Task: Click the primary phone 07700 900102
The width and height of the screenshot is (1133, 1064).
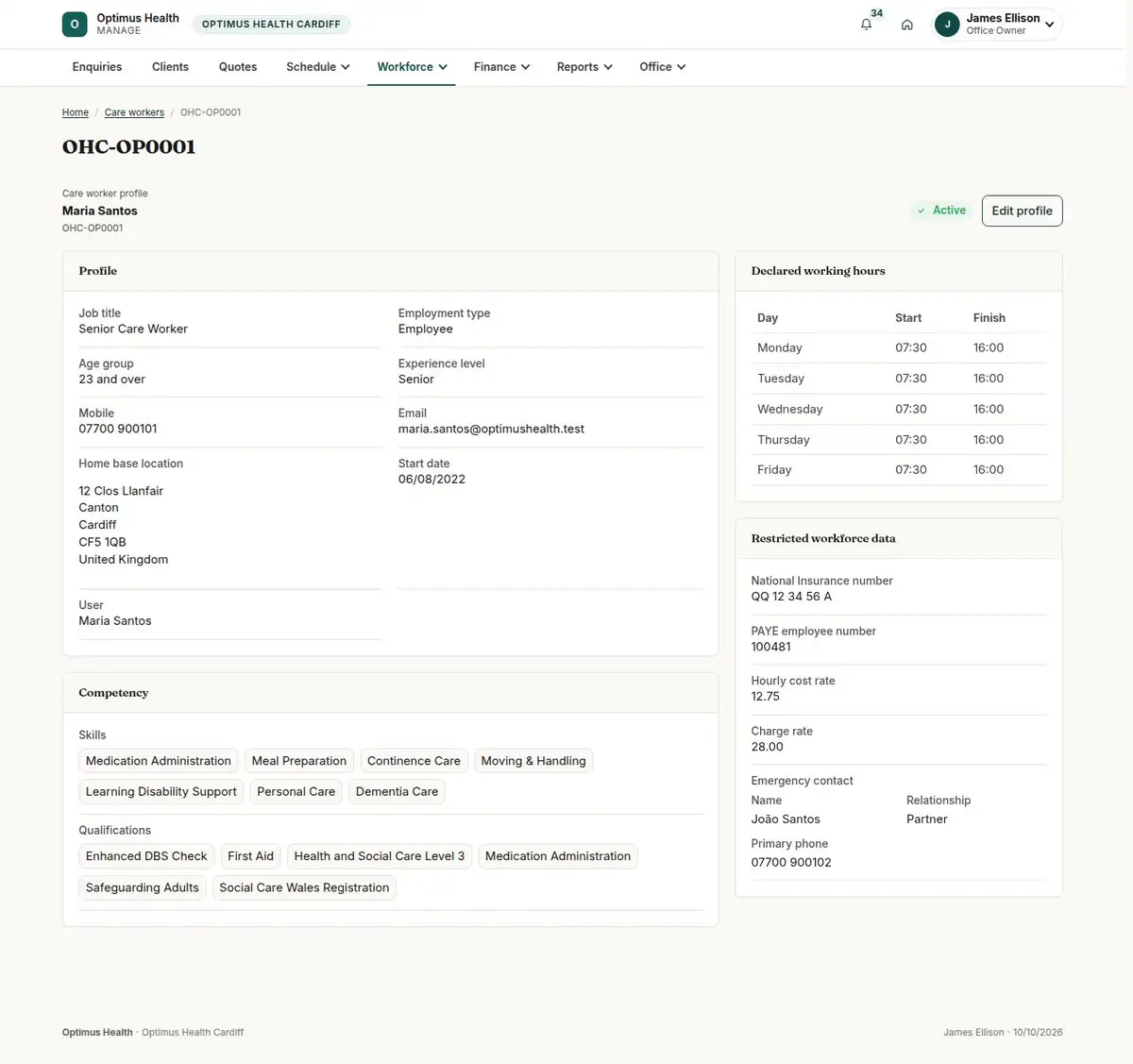Action: click(791, 862)
